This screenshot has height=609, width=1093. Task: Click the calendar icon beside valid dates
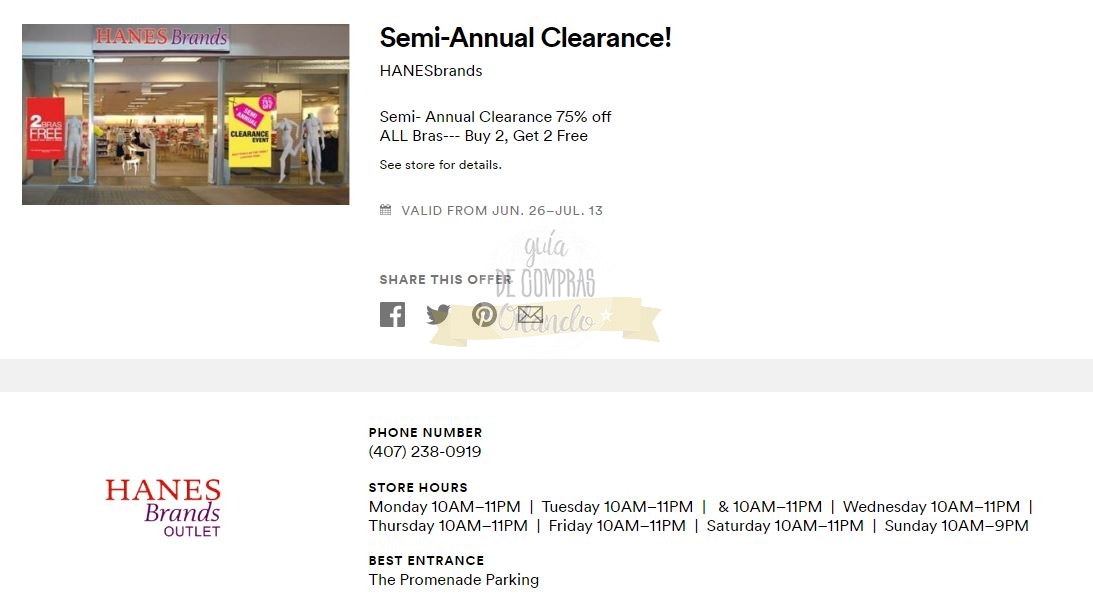click(386, 210)
